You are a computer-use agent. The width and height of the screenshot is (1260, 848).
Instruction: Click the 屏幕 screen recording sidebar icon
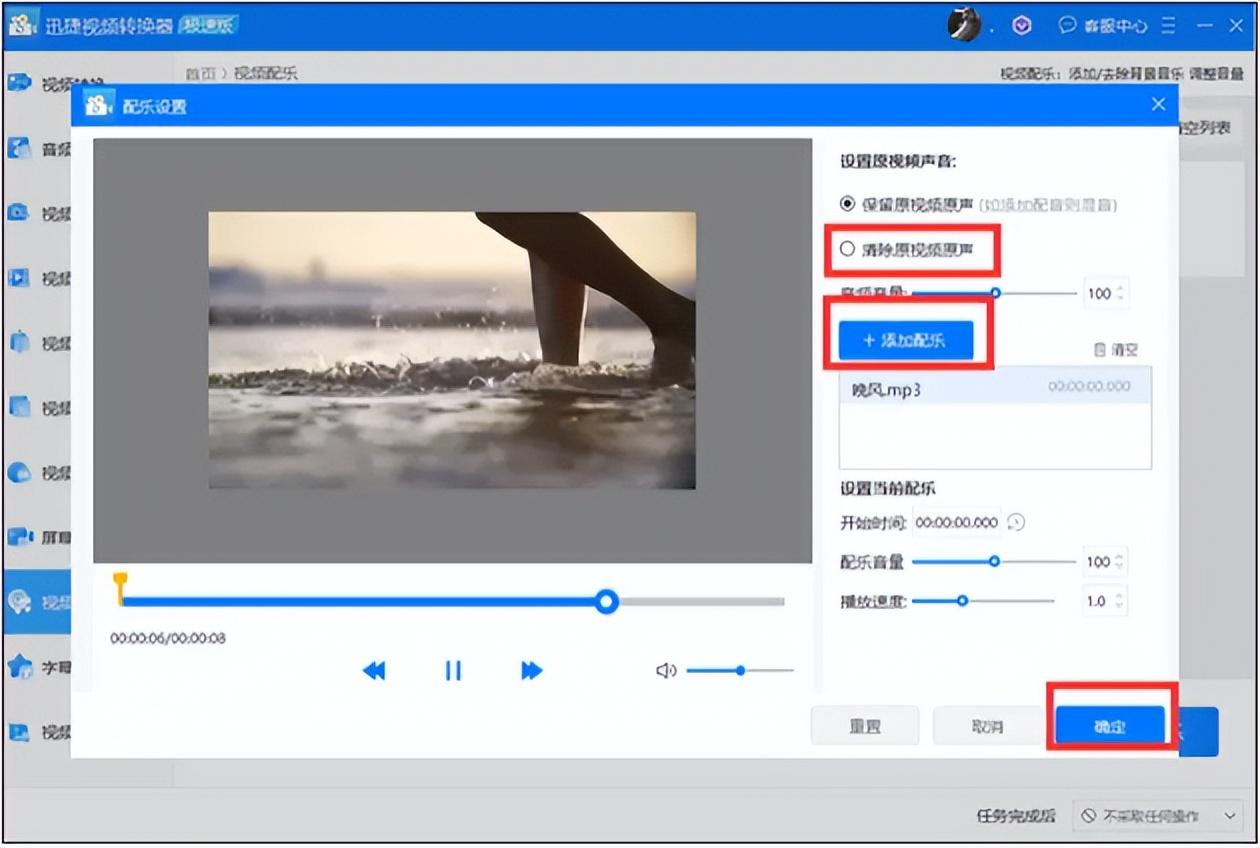click(20, 537)
